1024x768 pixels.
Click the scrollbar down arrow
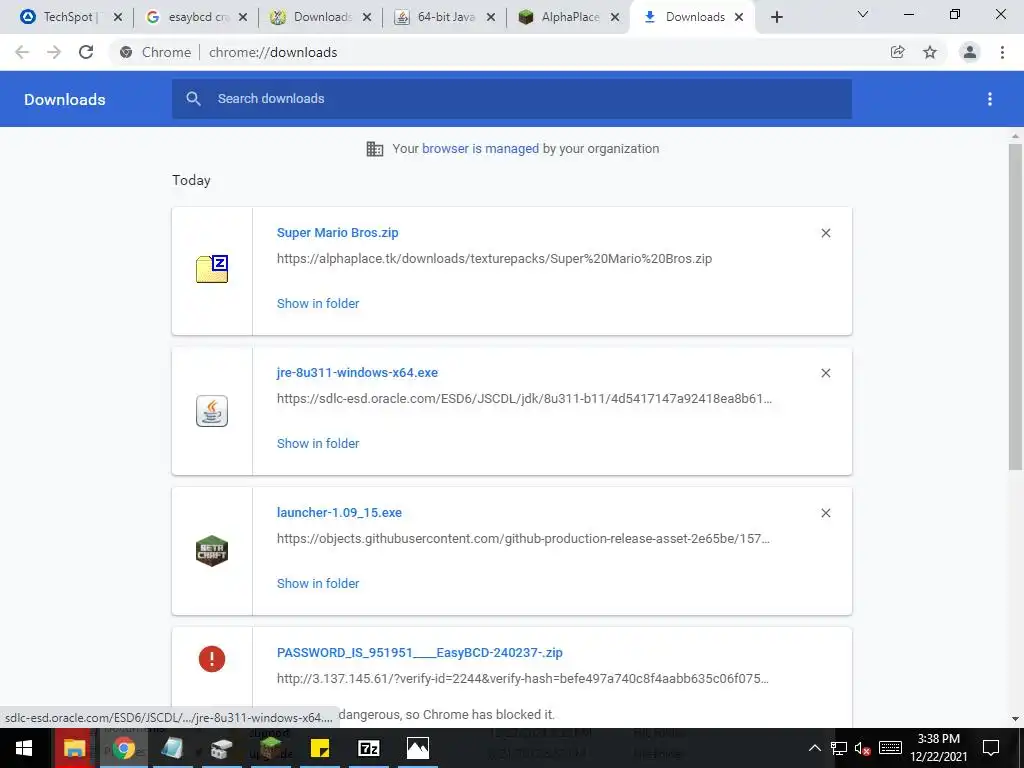click(1015, 720)
